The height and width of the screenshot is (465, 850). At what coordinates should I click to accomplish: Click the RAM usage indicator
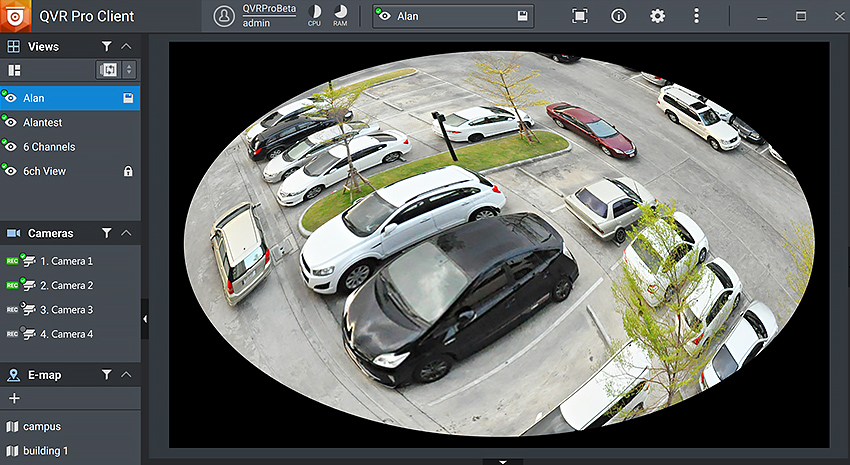click(341, 15)
